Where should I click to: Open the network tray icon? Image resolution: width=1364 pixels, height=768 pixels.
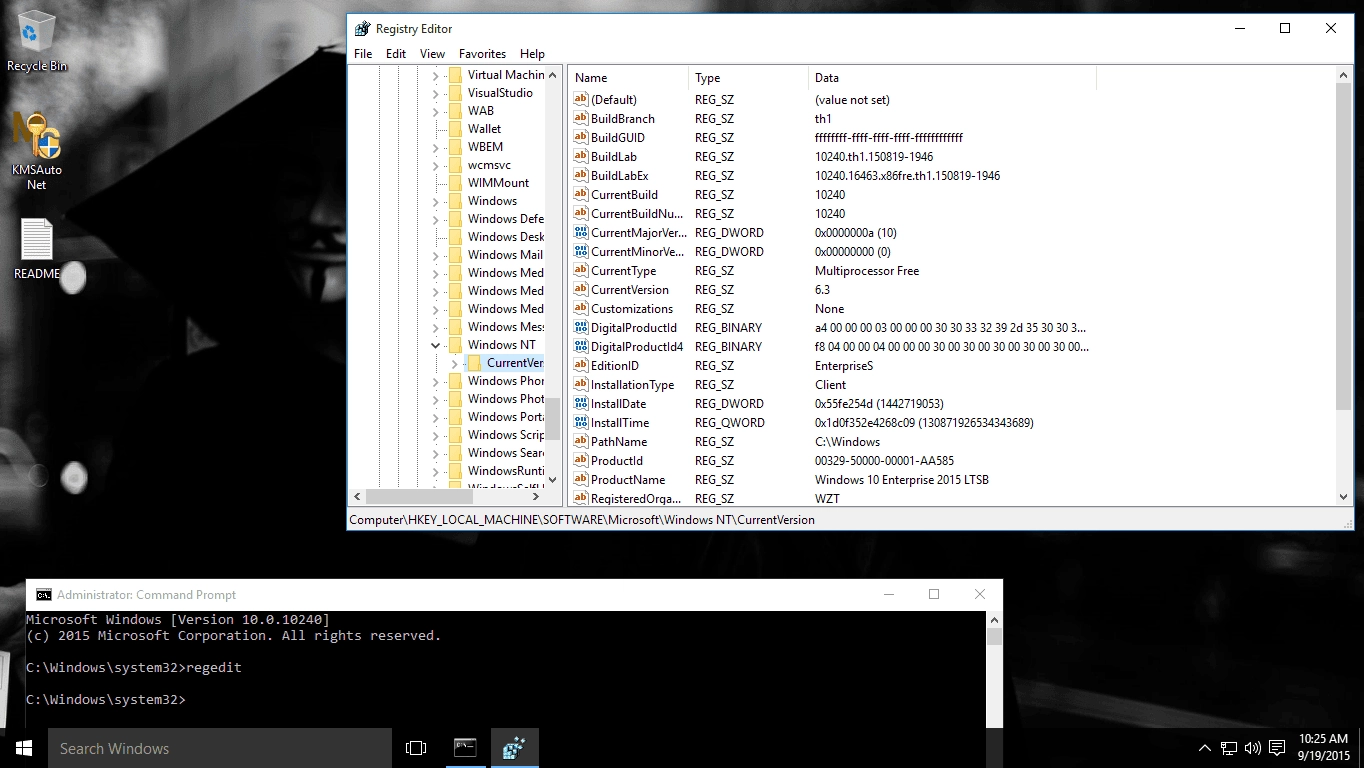[1229, 748]
